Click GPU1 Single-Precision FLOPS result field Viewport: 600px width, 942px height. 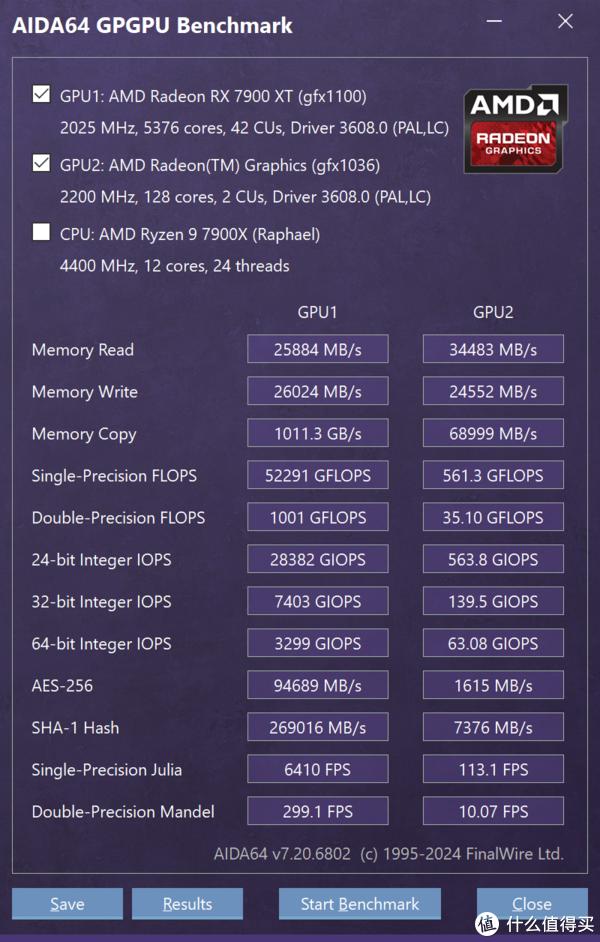(318, 475)
